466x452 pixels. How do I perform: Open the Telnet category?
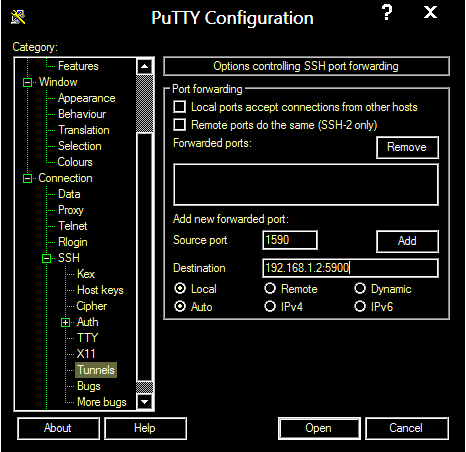tap(73, 226)
